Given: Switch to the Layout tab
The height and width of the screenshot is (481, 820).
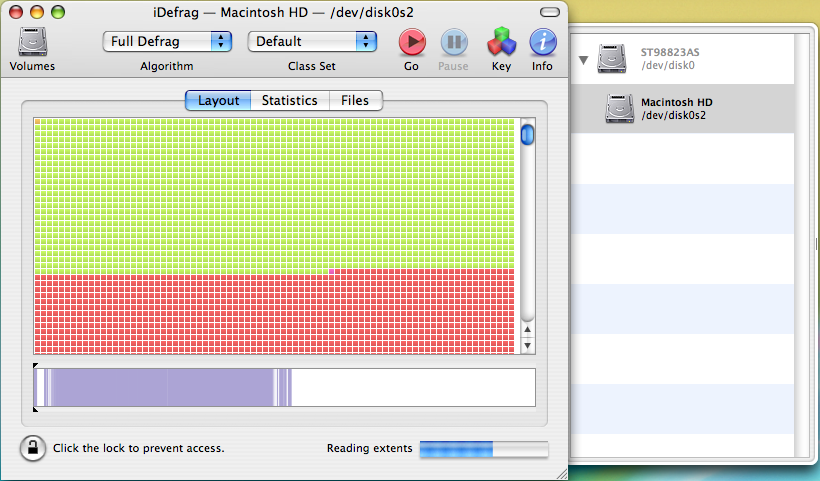Looking at the screenshot, I should tap(218, 100).
